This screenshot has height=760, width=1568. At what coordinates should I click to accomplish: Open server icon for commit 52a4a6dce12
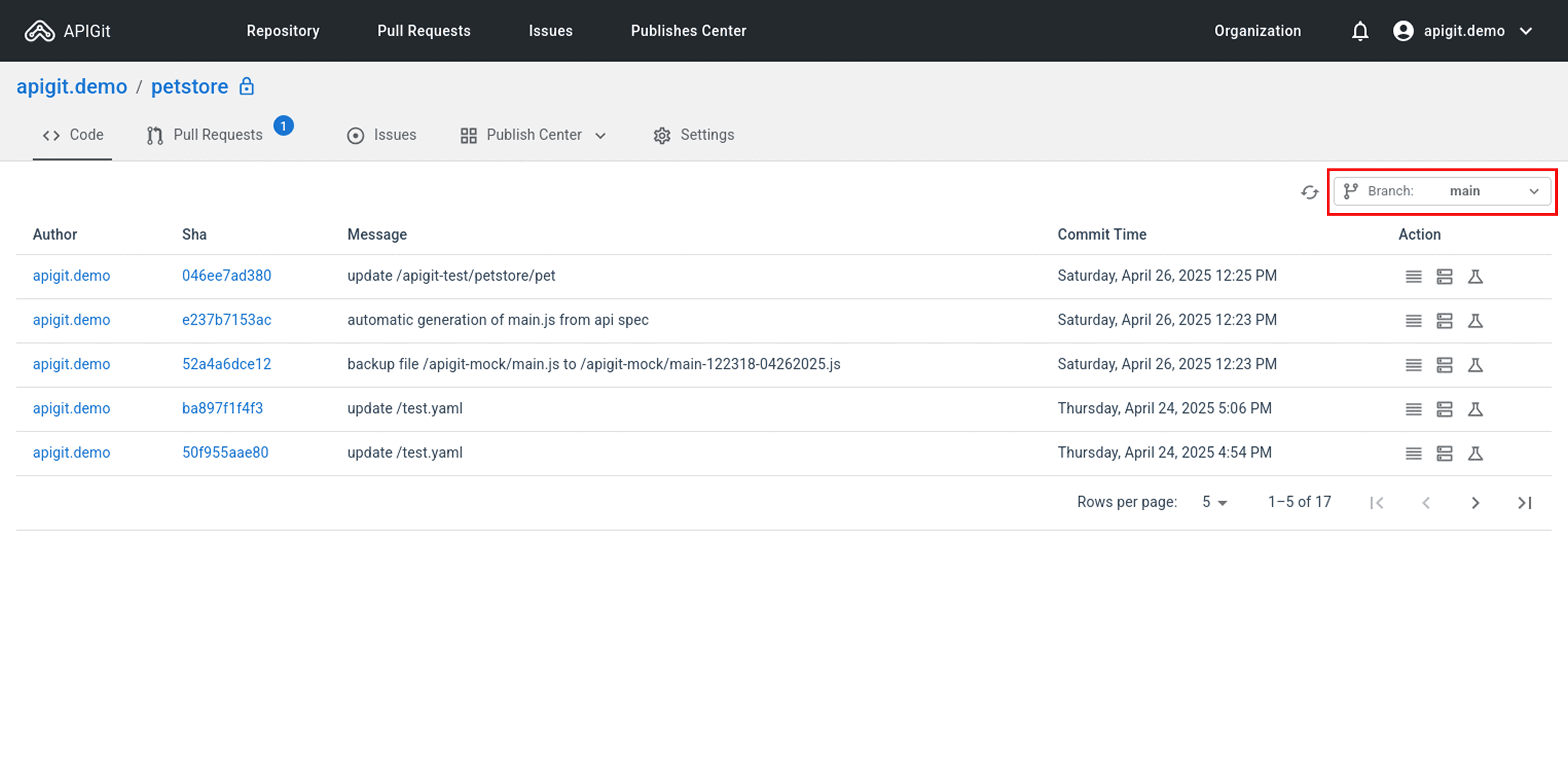pyautogui.click(x=1444, y=366)
